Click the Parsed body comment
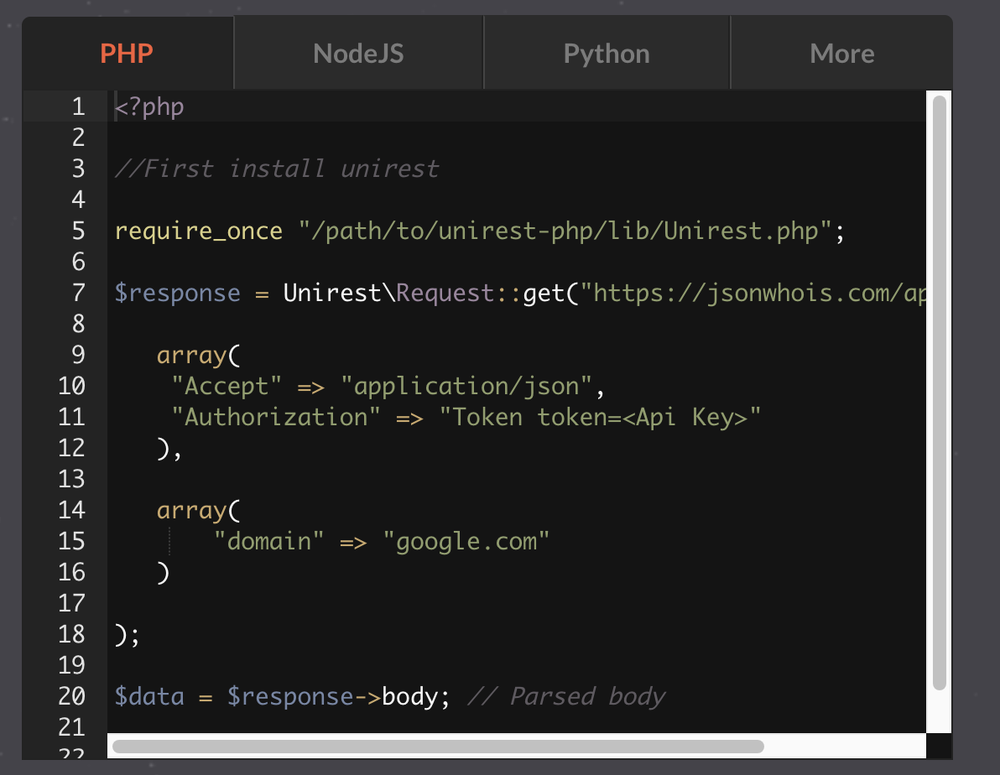Screen dimensions: 1000x775 point(566,696)
